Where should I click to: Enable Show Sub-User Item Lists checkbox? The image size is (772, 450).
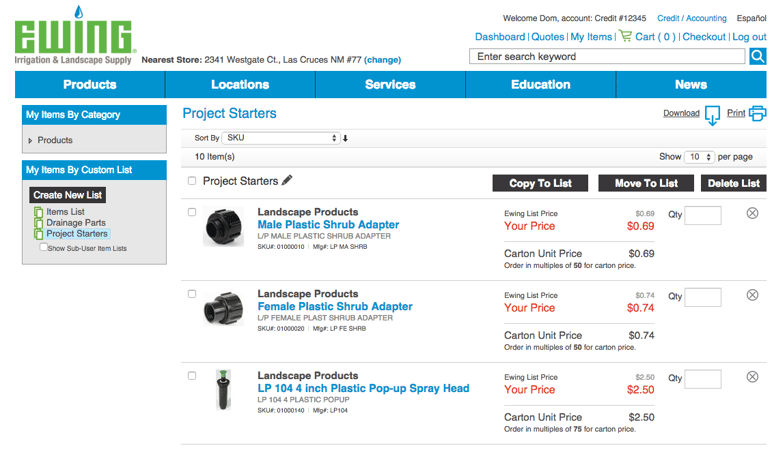pos(43,247)
